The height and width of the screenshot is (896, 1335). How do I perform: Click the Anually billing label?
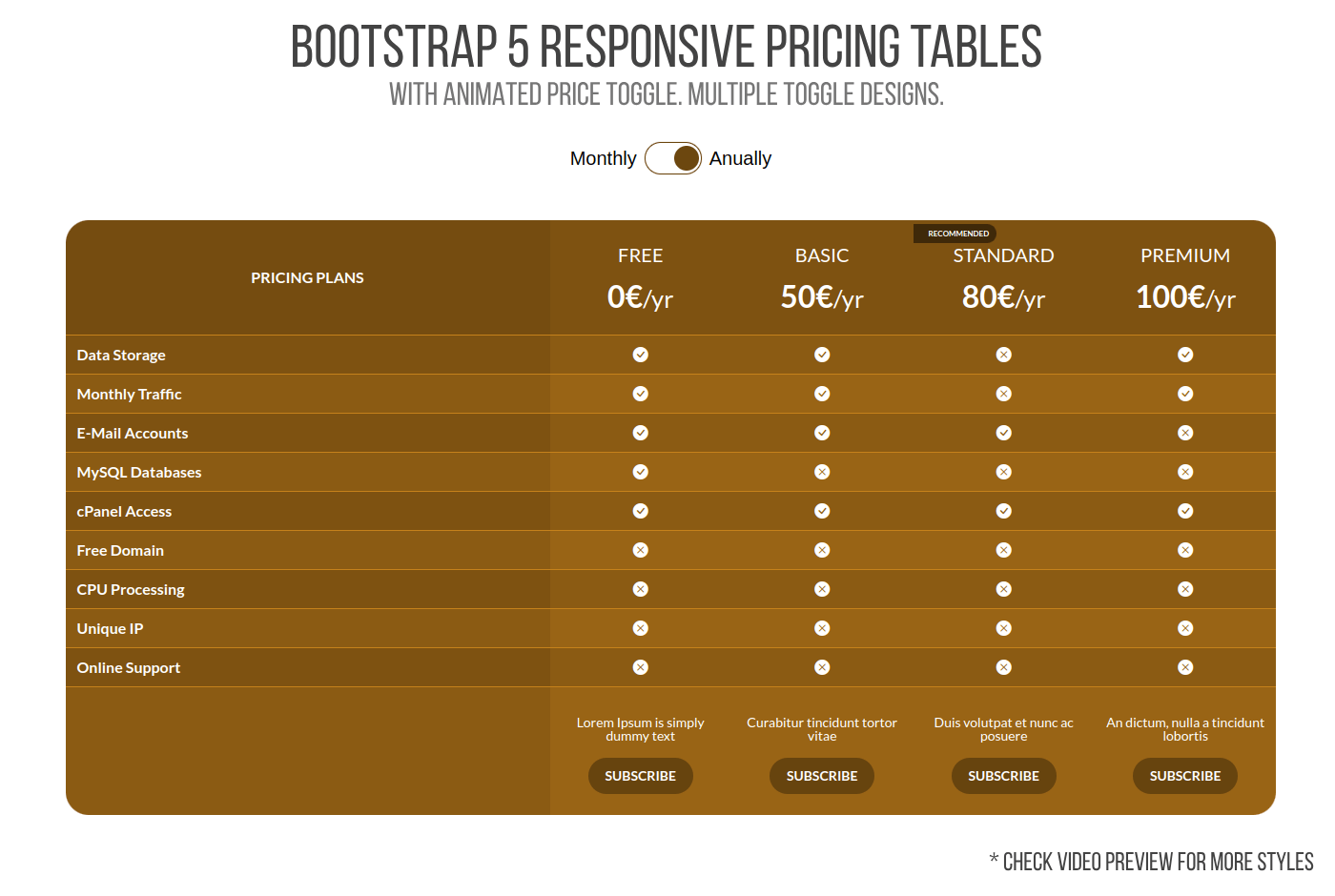740,158
